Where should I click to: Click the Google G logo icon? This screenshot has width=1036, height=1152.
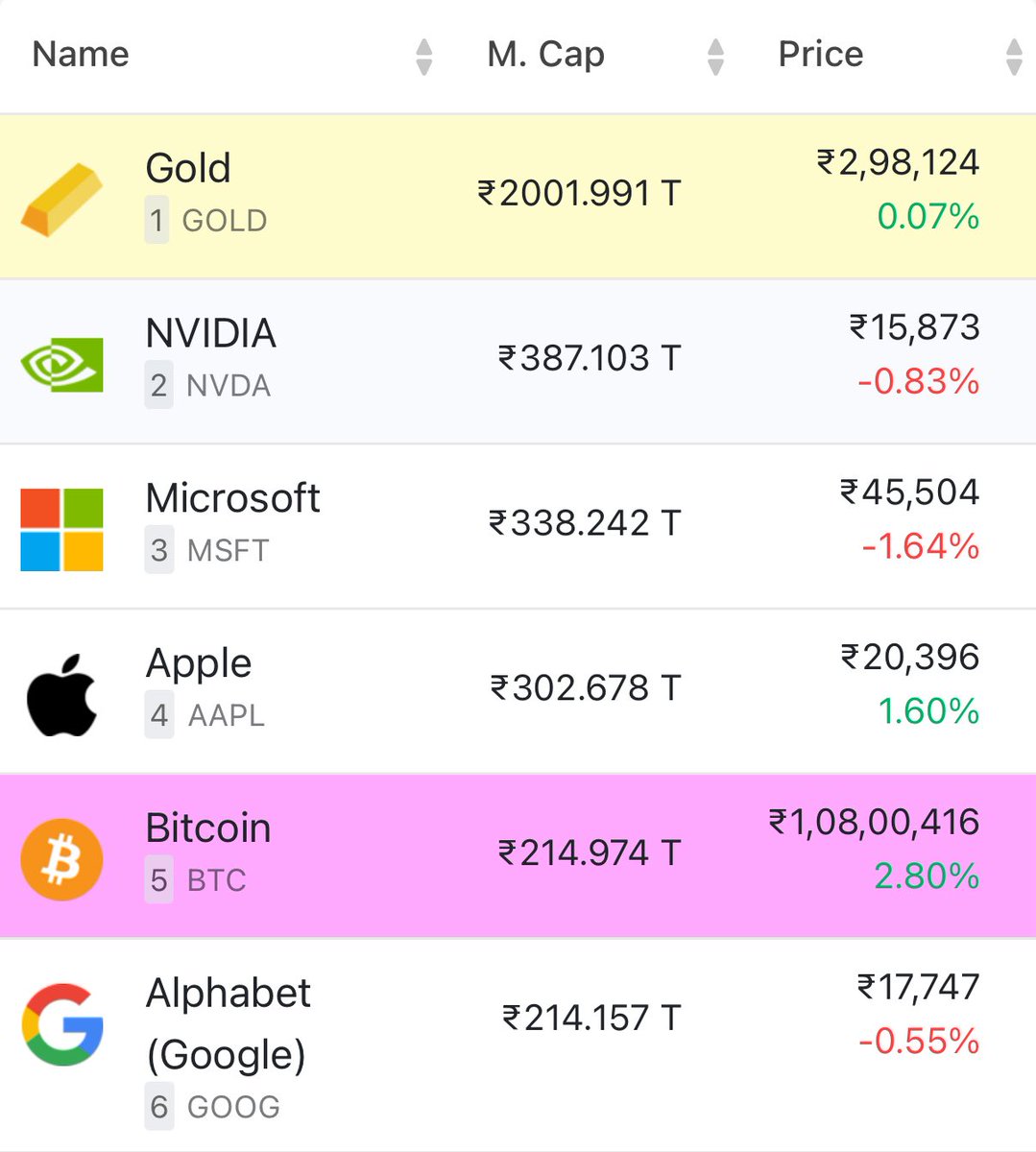click(x=61, y=1024)
